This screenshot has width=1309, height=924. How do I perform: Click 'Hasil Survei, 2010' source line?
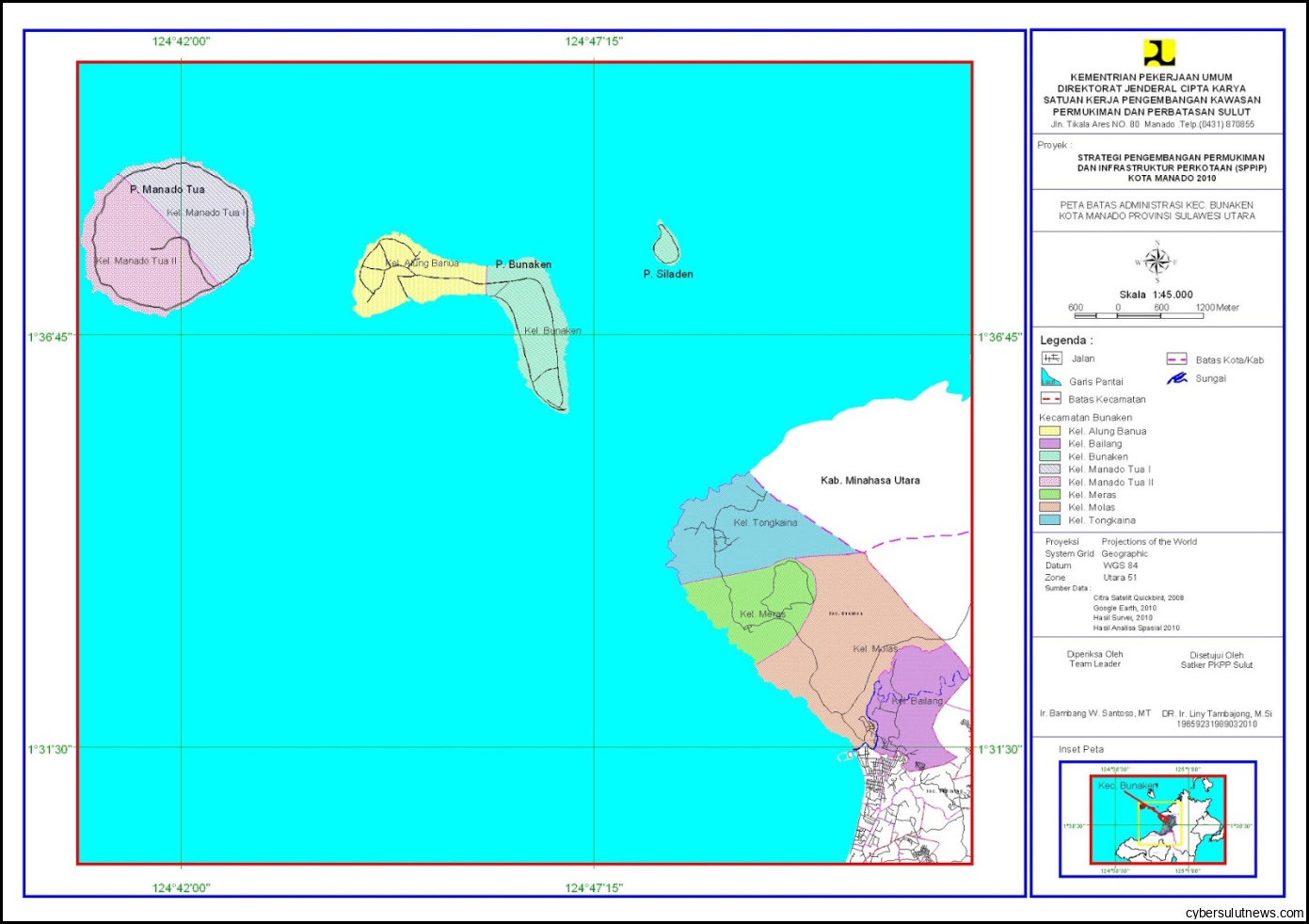pos(1122,617)
